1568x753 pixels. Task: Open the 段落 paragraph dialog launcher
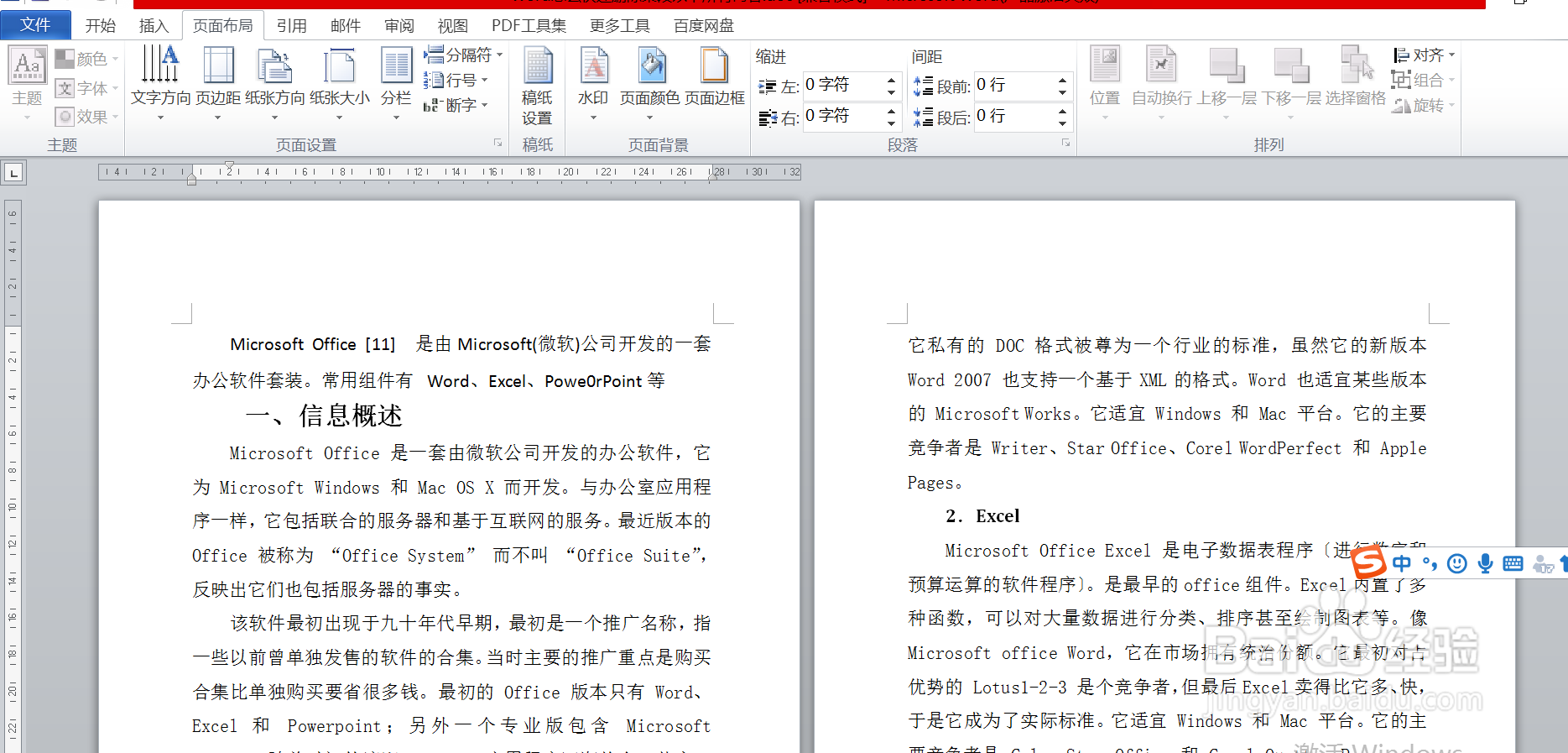1066,144
